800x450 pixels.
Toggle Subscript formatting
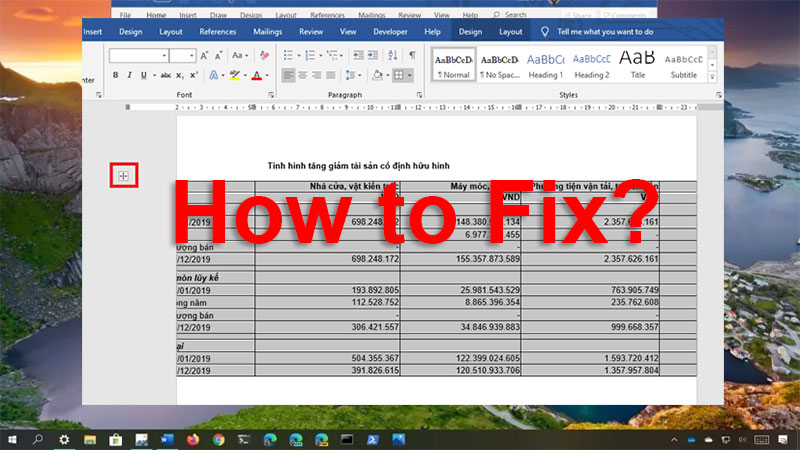click(x=180, y=75)
